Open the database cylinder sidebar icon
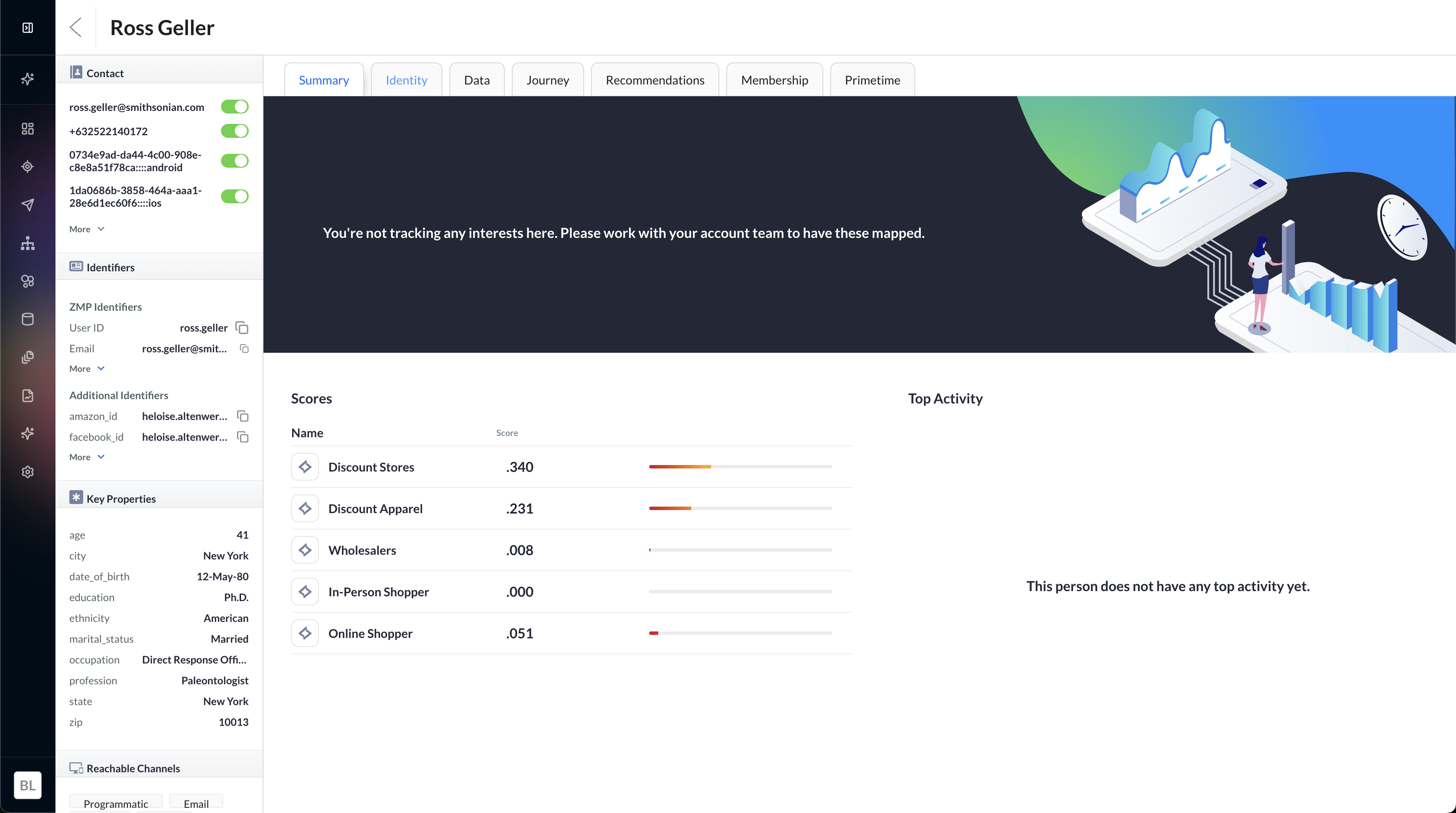The width and height of the screenshot is (1456, 813). 27,319
